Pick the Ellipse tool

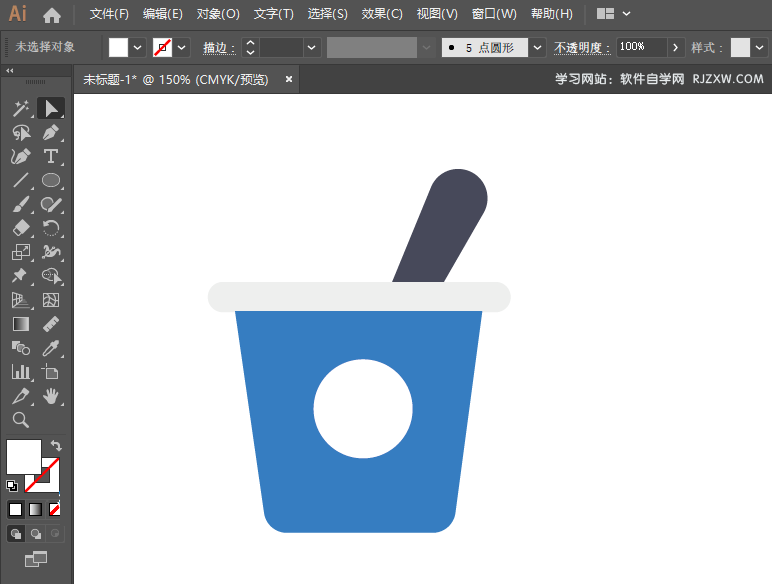tap(51, 180)
